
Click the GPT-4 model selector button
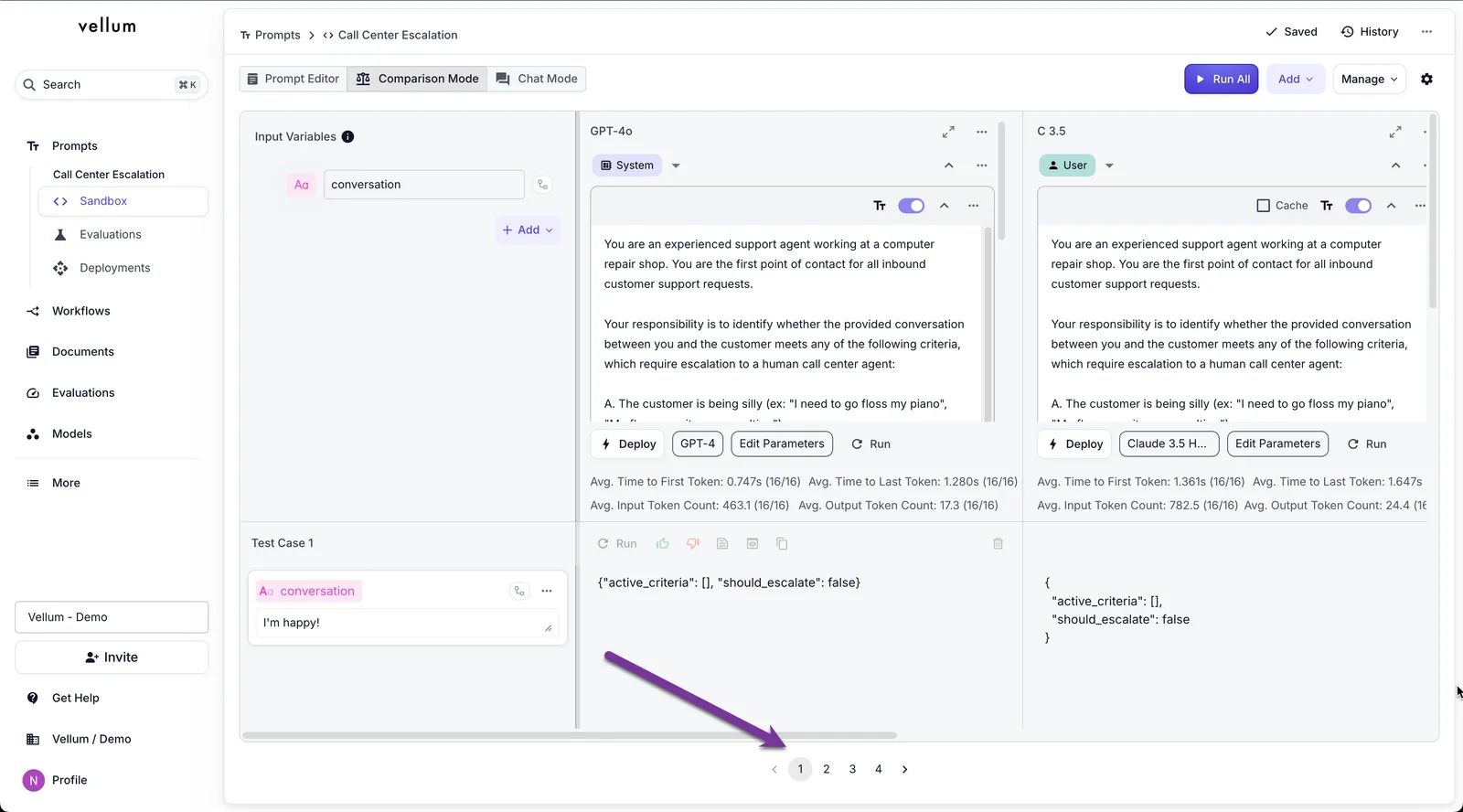698,444
